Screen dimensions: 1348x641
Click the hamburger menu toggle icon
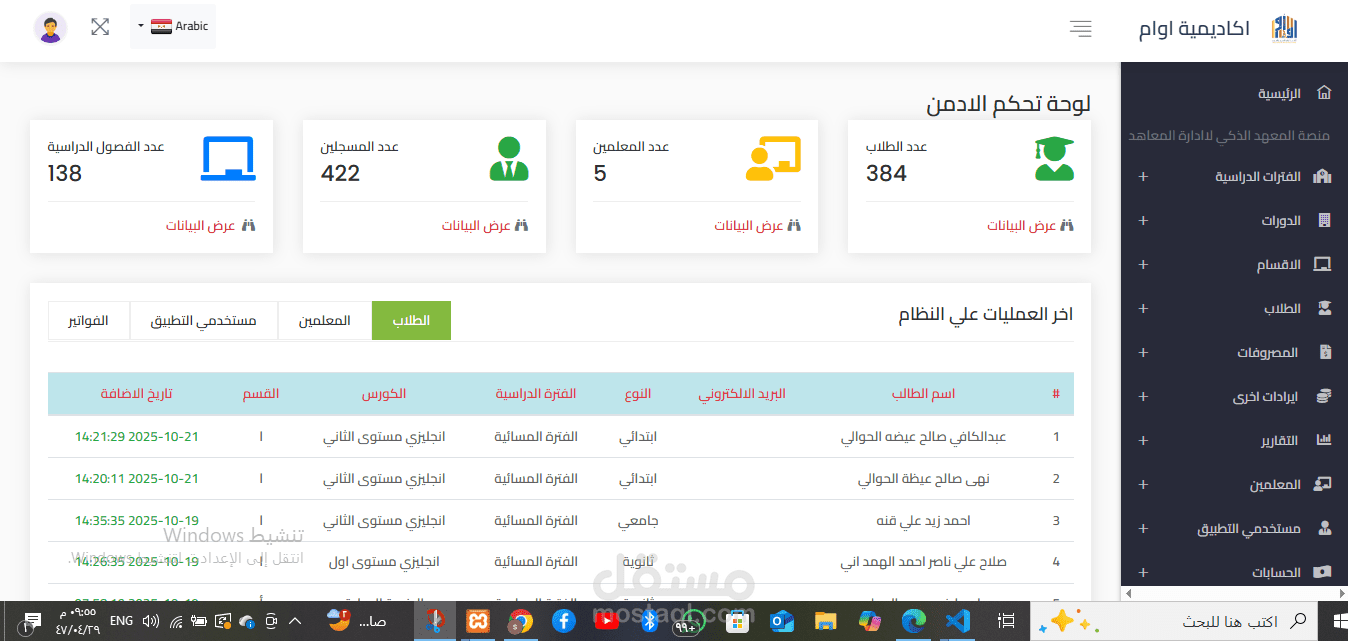pyautogui.click(x=1080, y=28)
